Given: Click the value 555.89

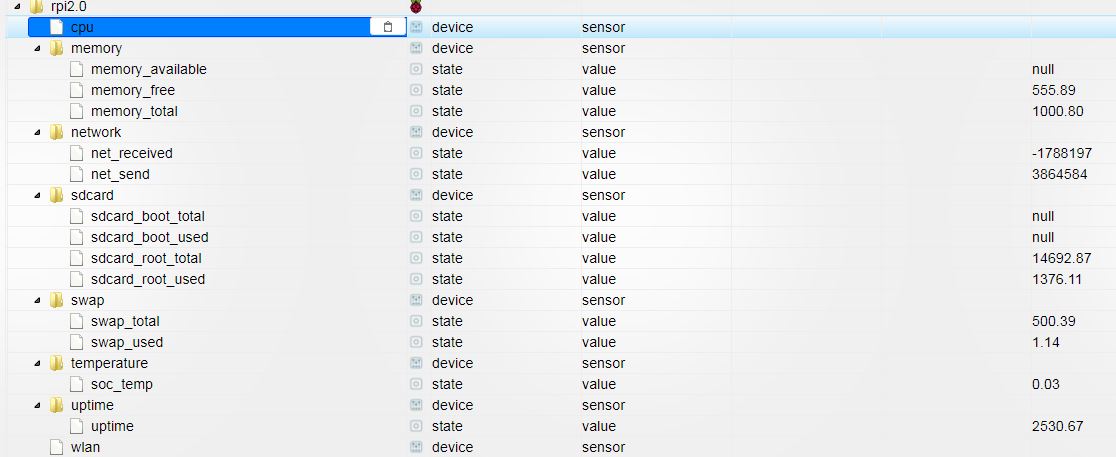Looking at the screenshot, I should pyautogui.click(x=1053, y=90).
